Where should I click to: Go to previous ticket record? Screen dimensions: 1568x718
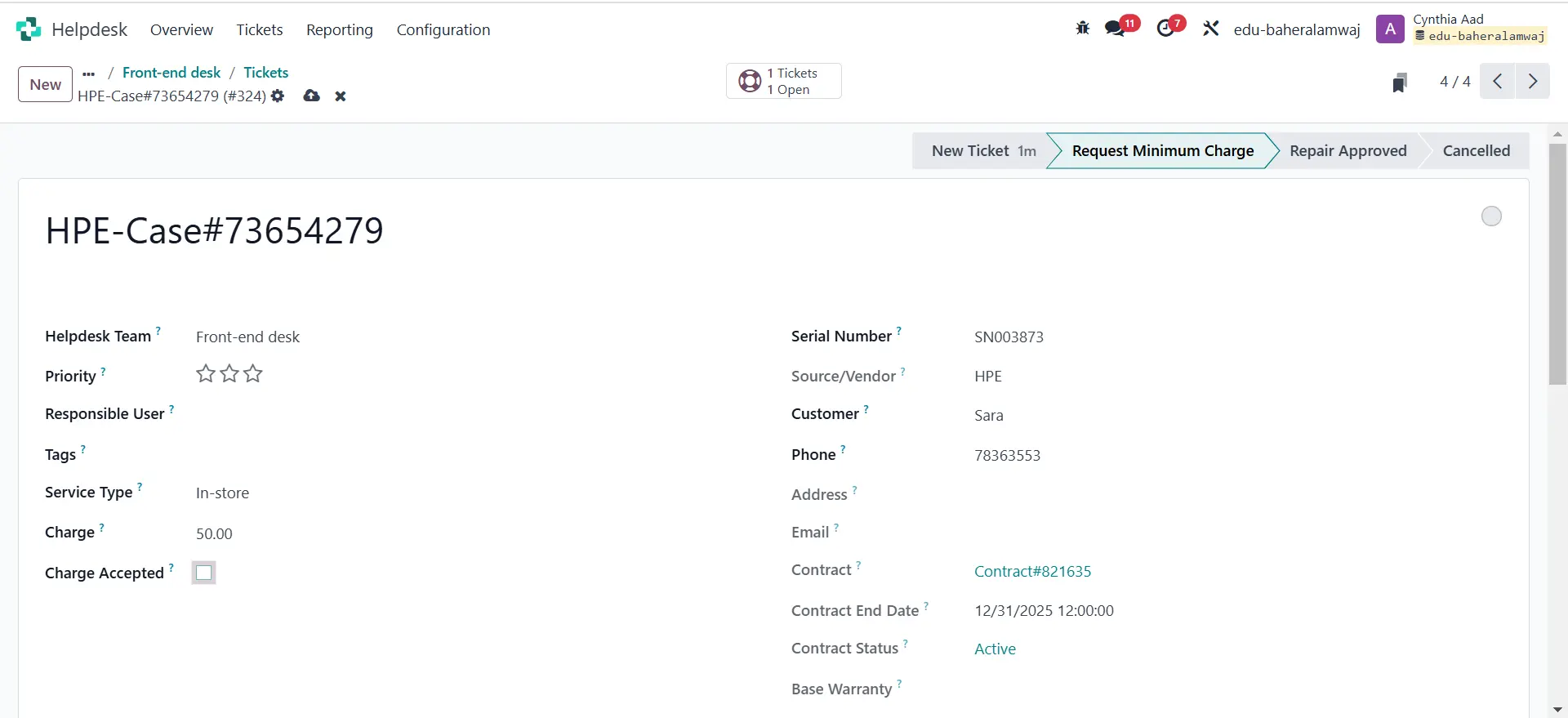1497,81
